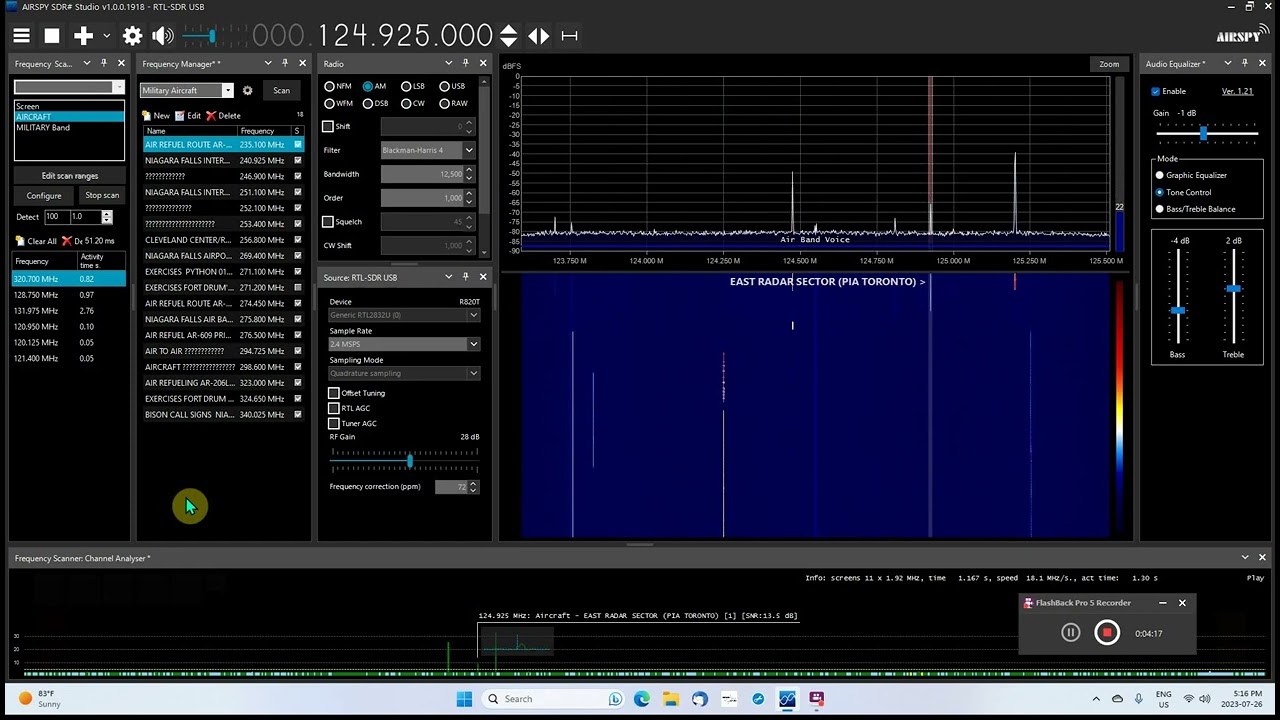Pin the Radio panel
Screen dimensions: 1280x720
pos(465,64)
